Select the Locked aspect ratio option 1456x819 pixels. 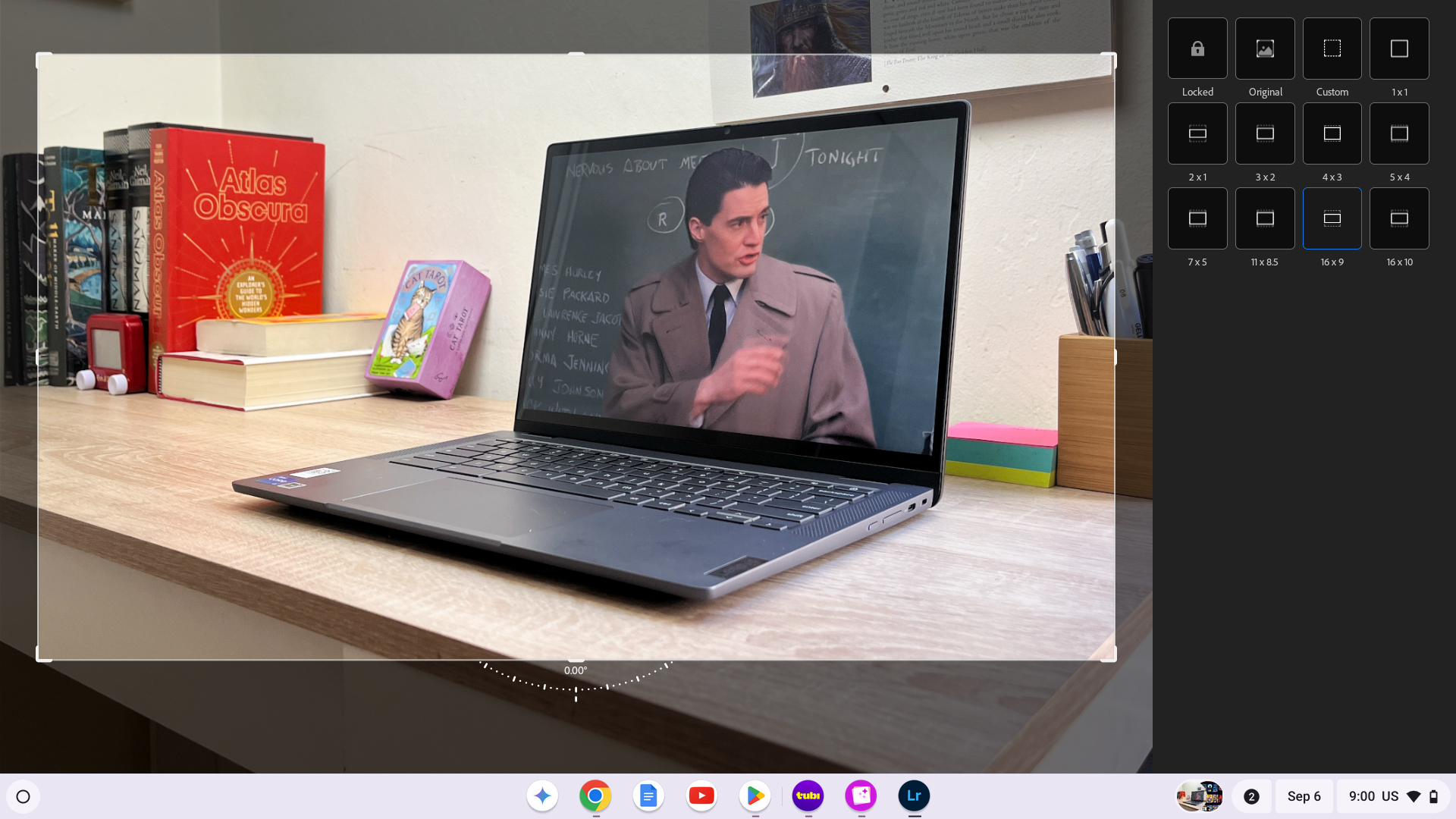[x=1197, y=49]
